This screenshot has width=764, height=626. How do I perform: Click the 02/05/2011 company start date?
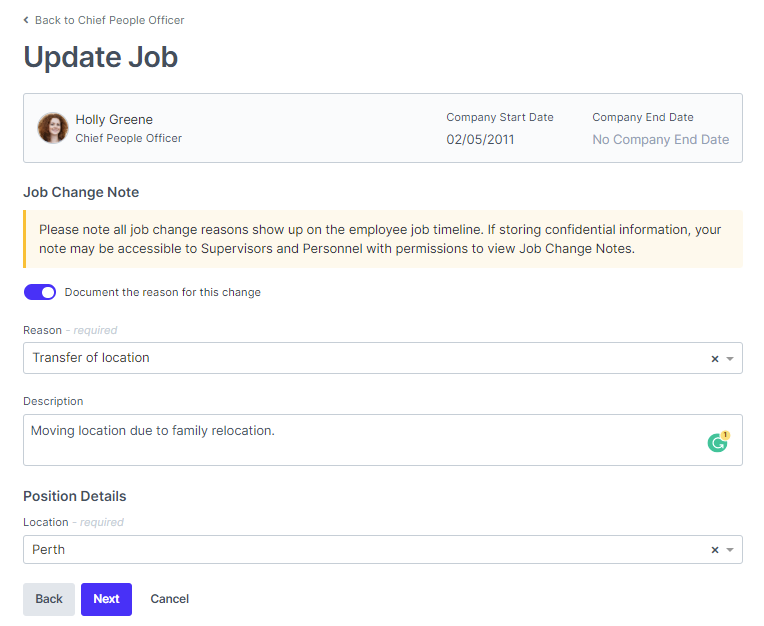click(x=480, y=139)
